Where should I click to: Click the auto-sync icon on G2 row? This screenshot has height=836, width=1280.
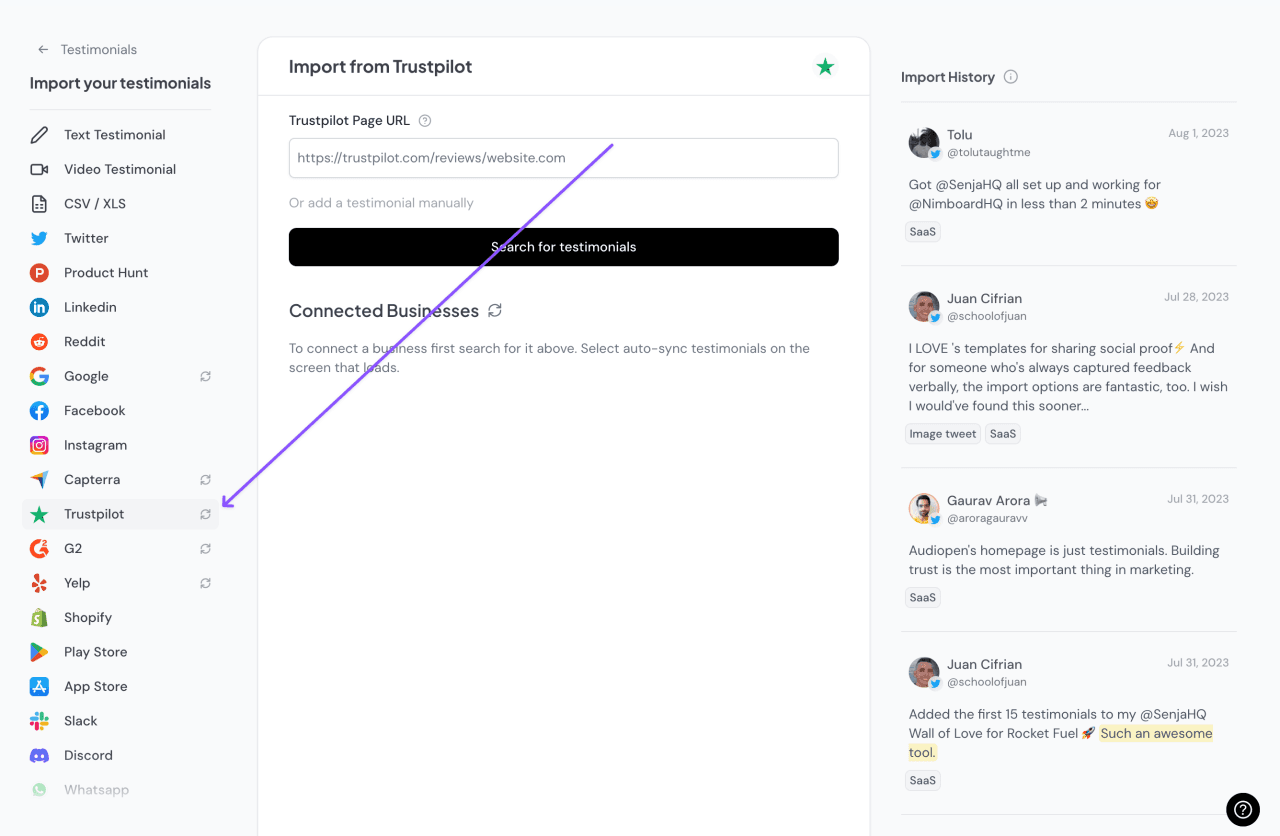click(x=205, y=549)
